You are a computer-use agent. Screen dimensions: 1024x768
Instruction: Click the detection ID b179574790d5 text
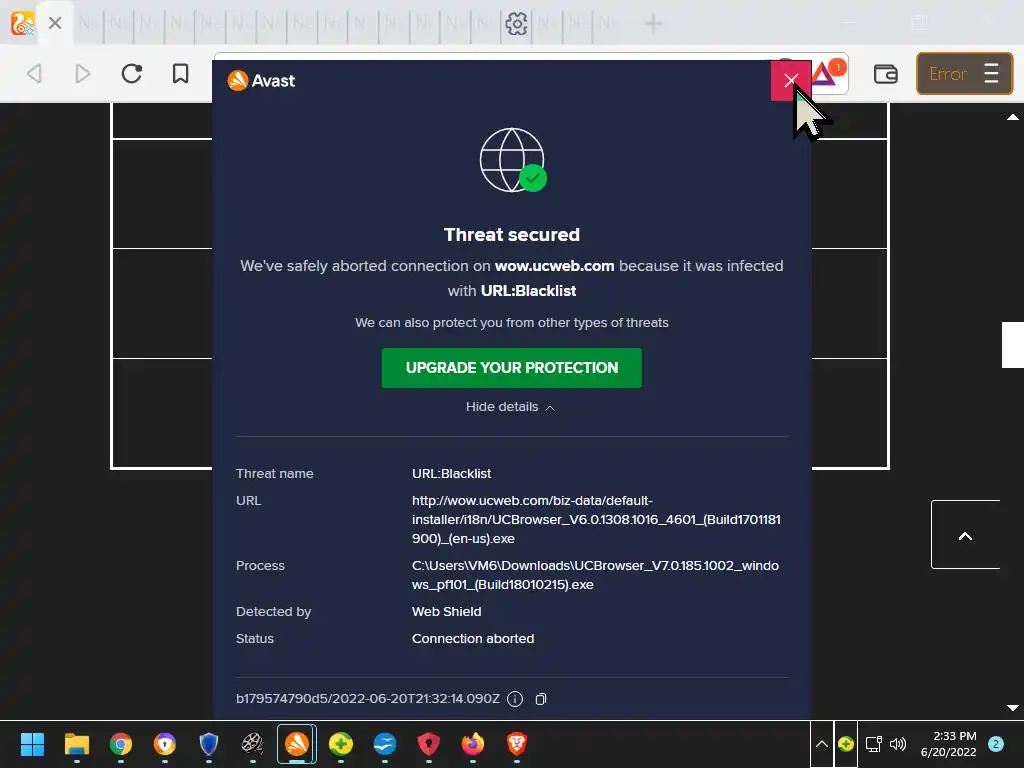click(368, 699)
